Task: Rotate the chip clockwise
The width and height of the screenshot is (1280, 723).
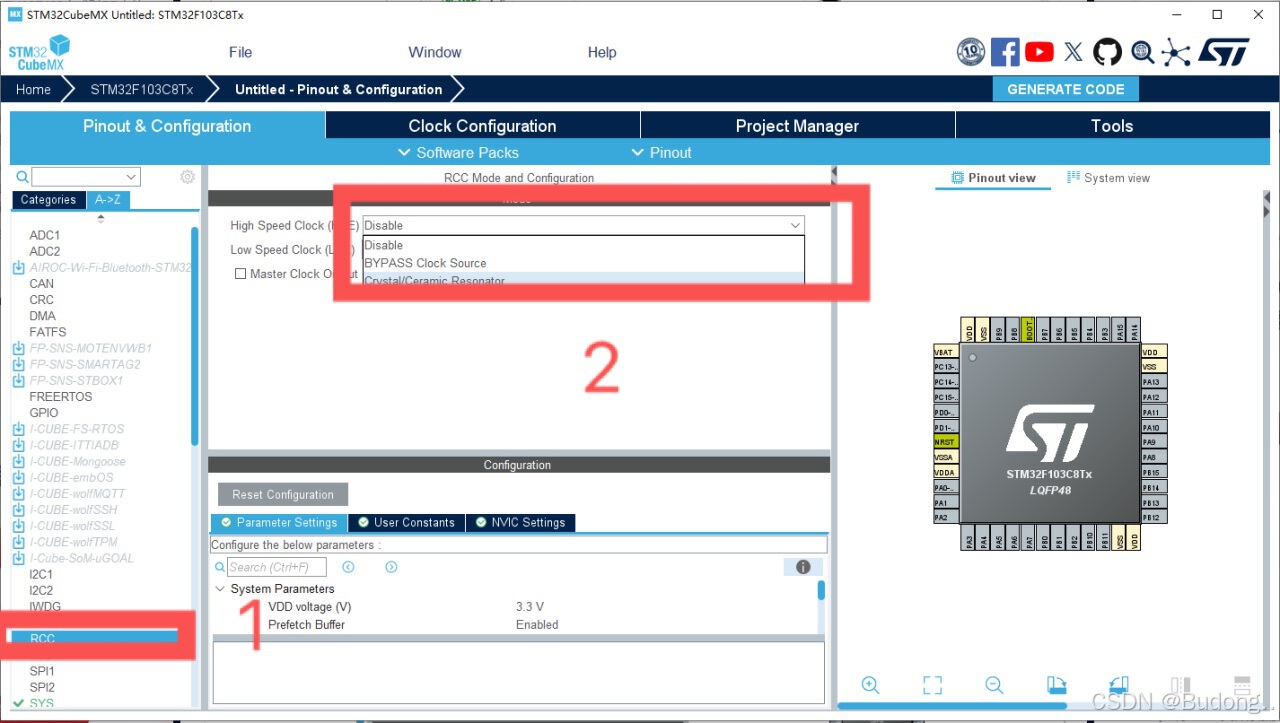Action: [1056, 685]
